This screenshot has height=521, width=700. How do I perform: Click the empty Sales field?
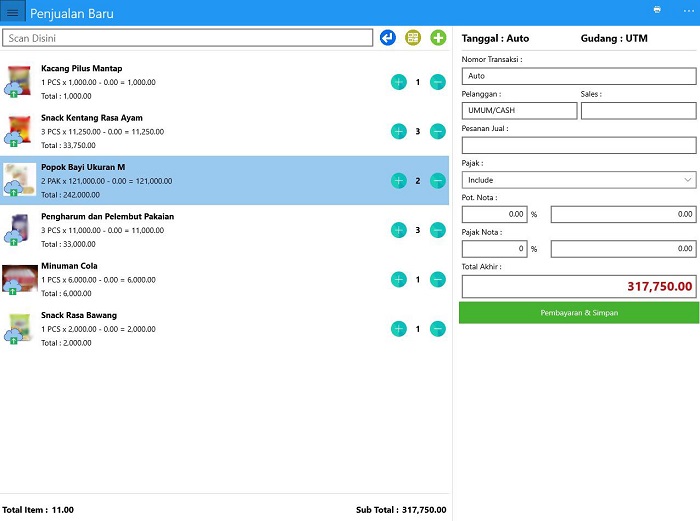pos(638,110)
